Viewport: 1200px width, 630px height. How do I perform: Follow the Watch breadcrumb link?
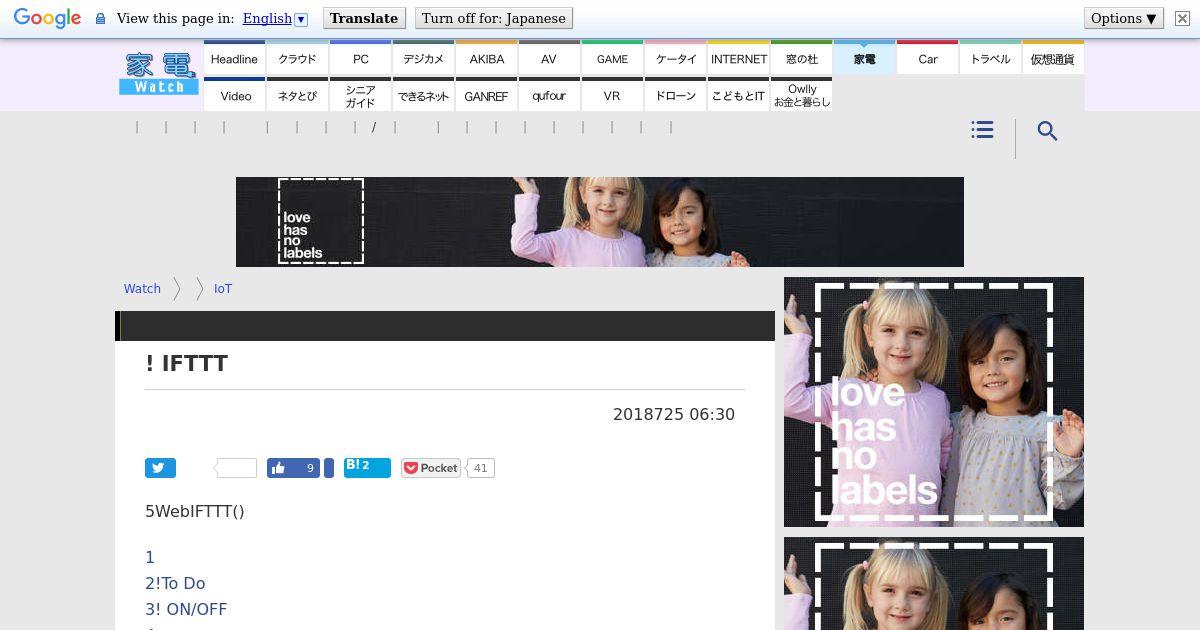click(x=142, y=288)
